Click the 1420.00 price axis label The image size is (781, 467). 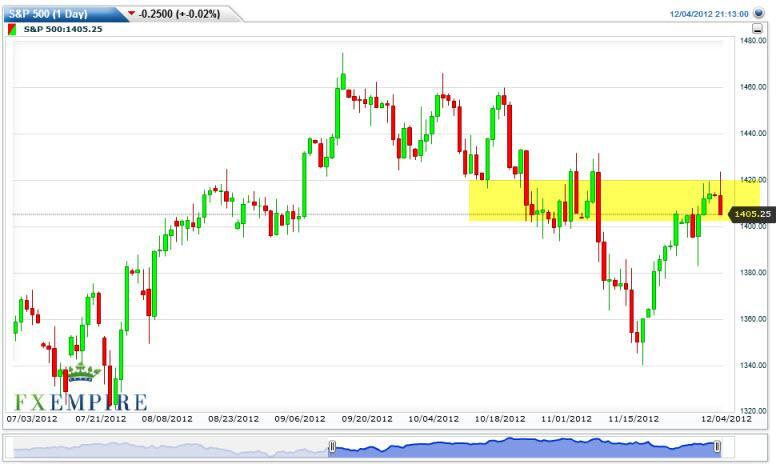753,180
